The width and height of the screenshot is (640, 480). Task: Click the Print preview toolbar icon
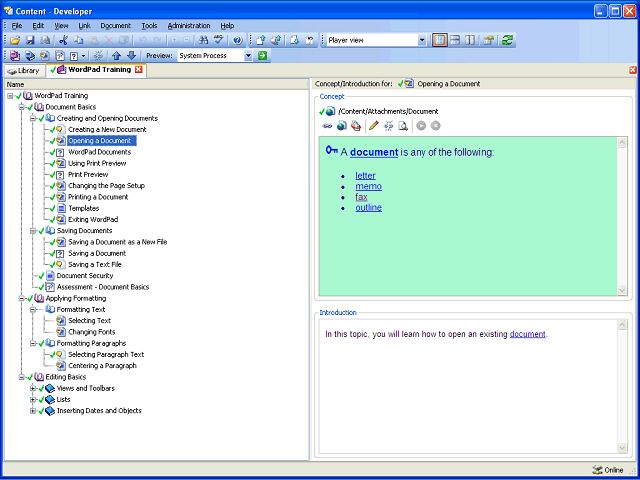(45, 40)
